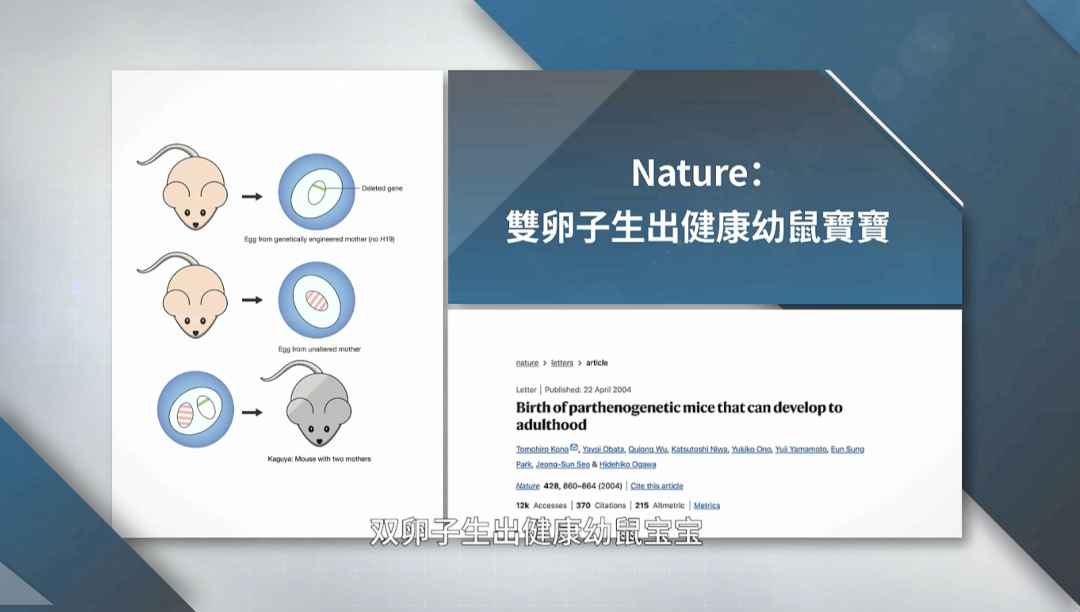
Task: Open the 'letters' breadcrumb link
Action: [562, 363]
